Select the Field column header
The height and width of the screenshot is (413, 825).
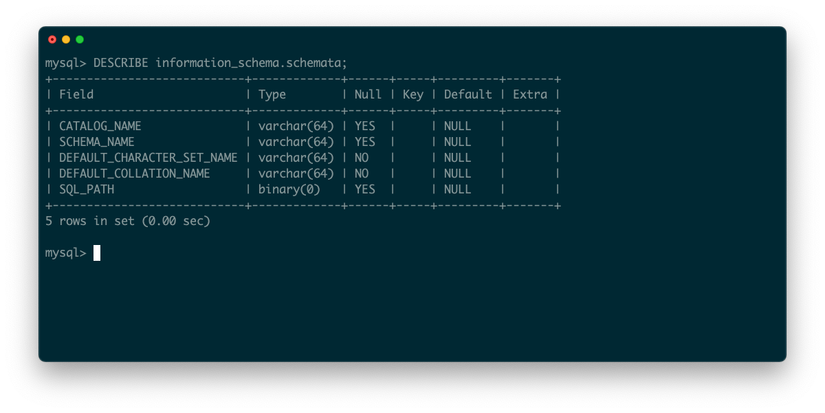(76, 94)
